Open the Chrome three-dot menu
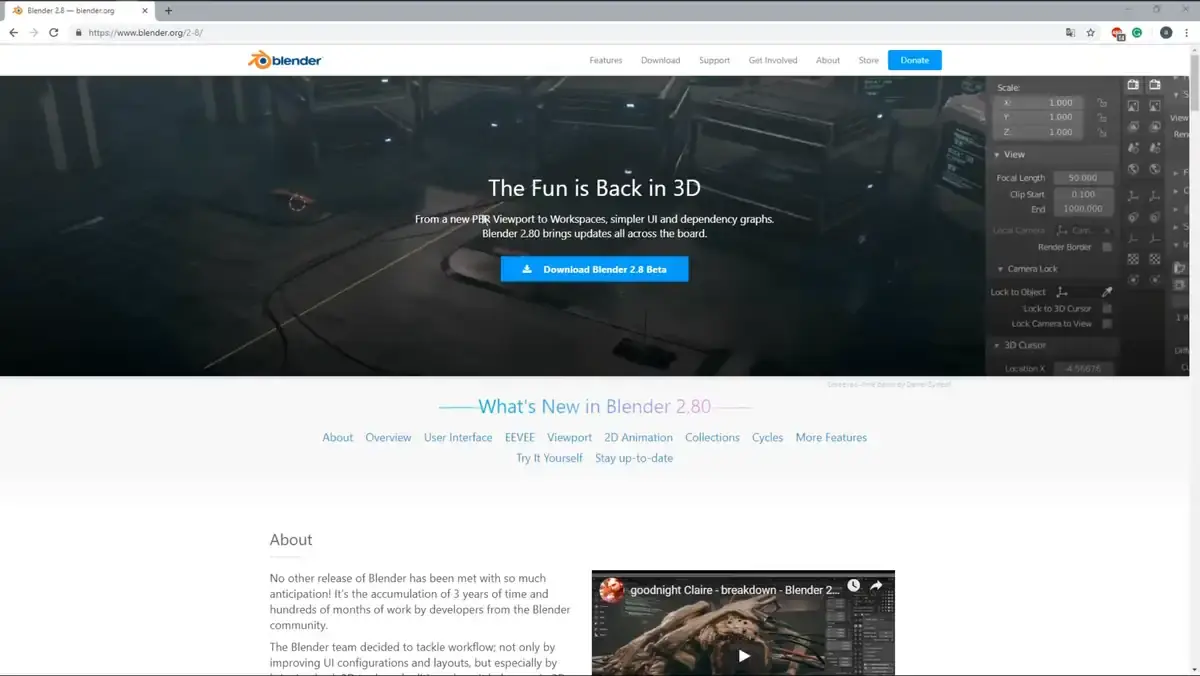Screen dimensions: 1200x676 1186,32
